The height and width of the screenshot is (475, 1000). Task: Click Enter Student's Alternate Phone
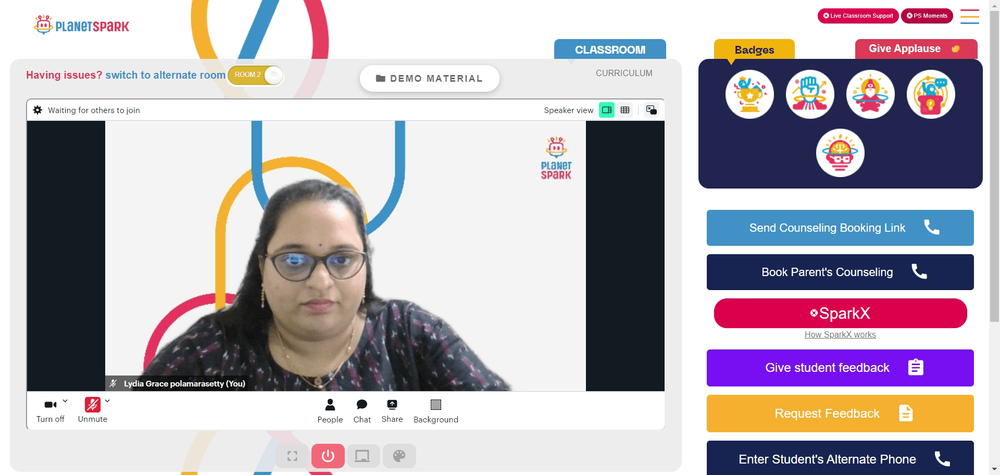coord(840,458)
